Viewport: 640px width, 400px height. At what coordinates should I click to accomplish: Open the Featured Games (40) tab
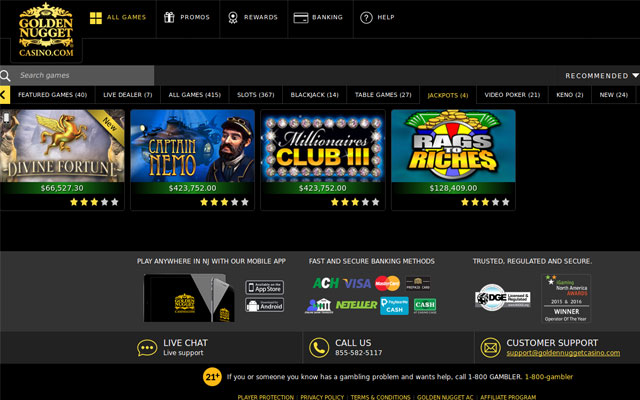(52, 95)
